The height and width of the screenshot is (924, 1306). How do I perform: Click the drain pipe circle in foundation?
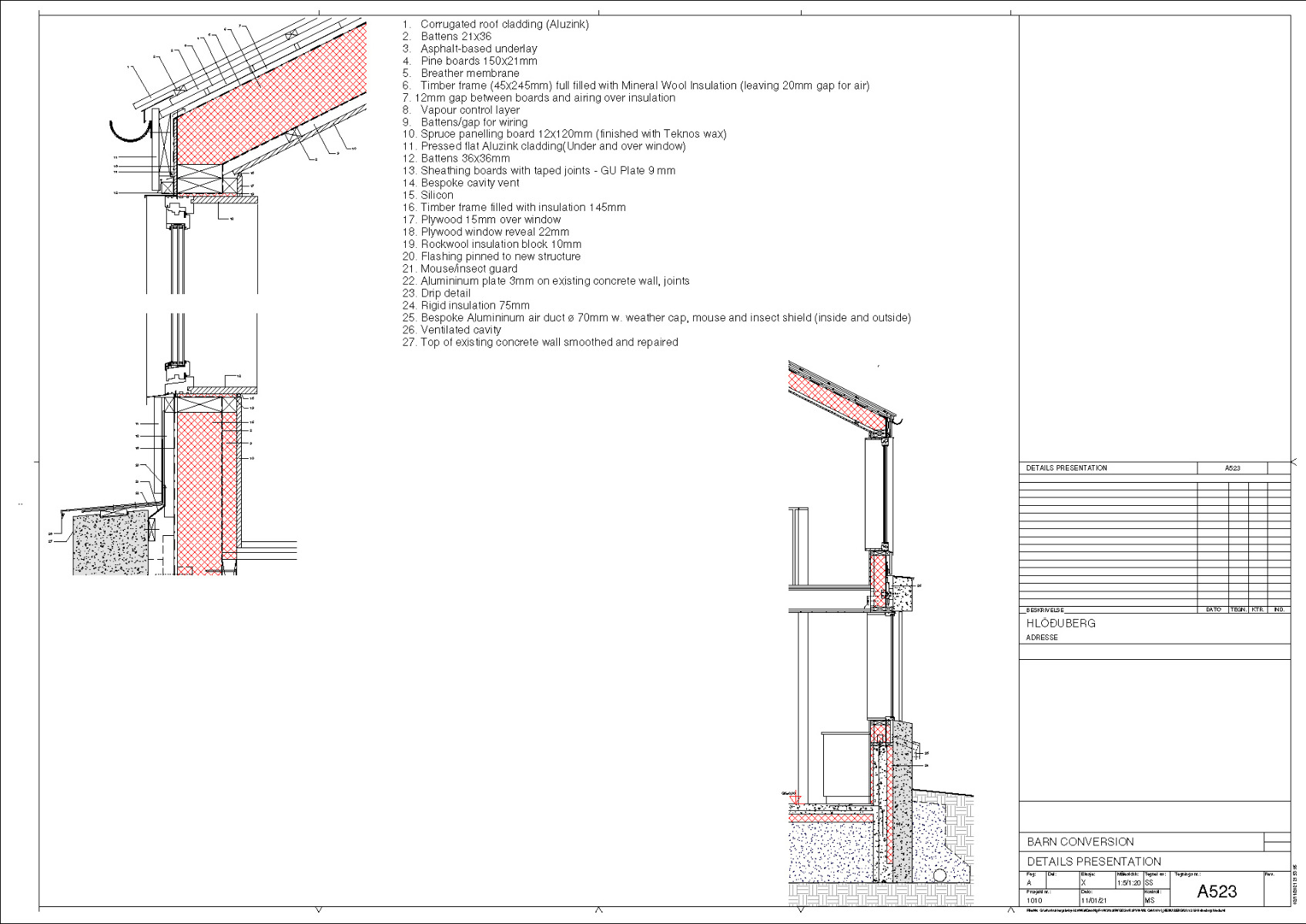pyautogui.click(x=939, y=875)
